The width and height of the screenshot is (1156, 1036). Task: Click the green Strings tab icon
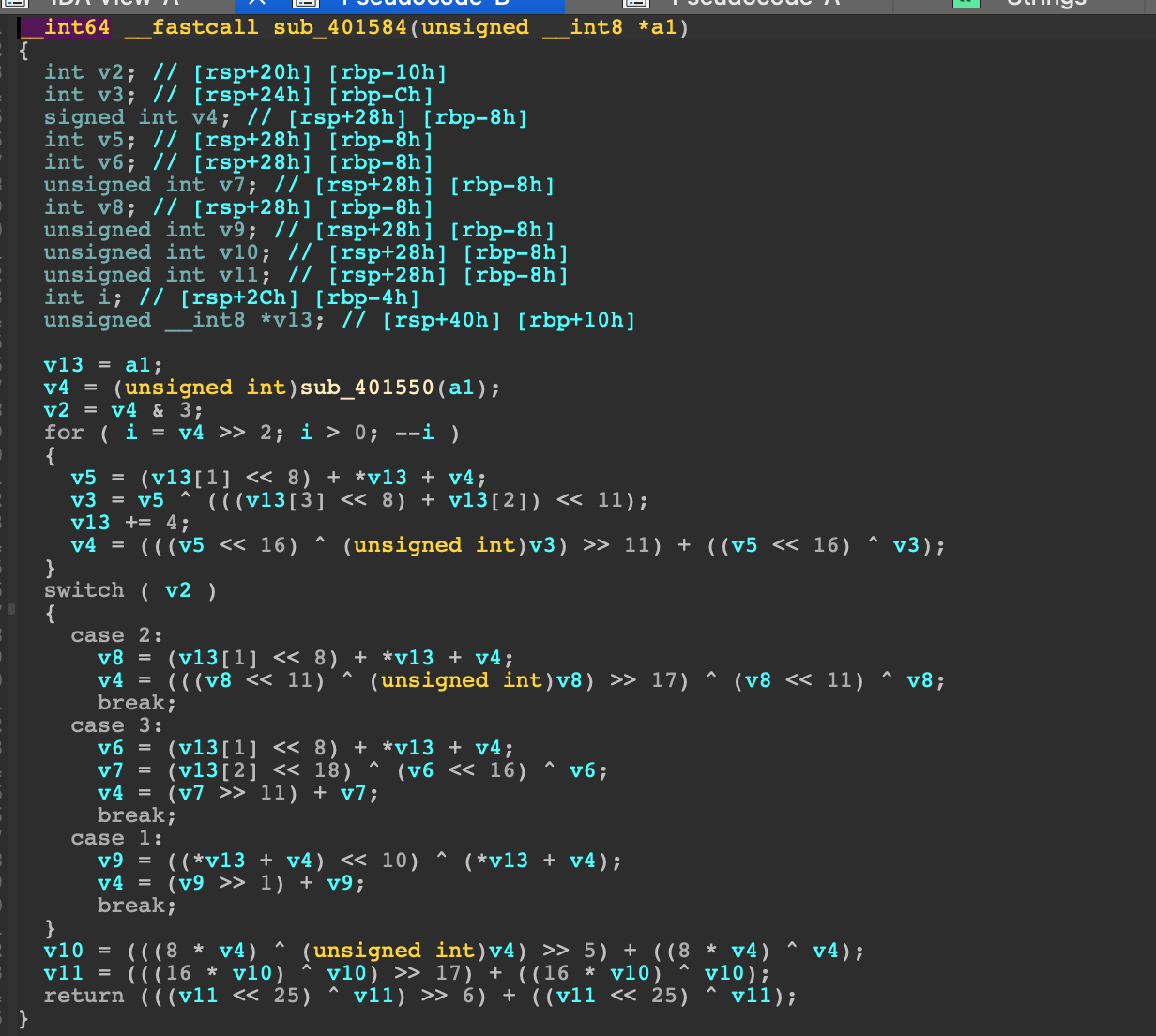click(x=966, y=4)
